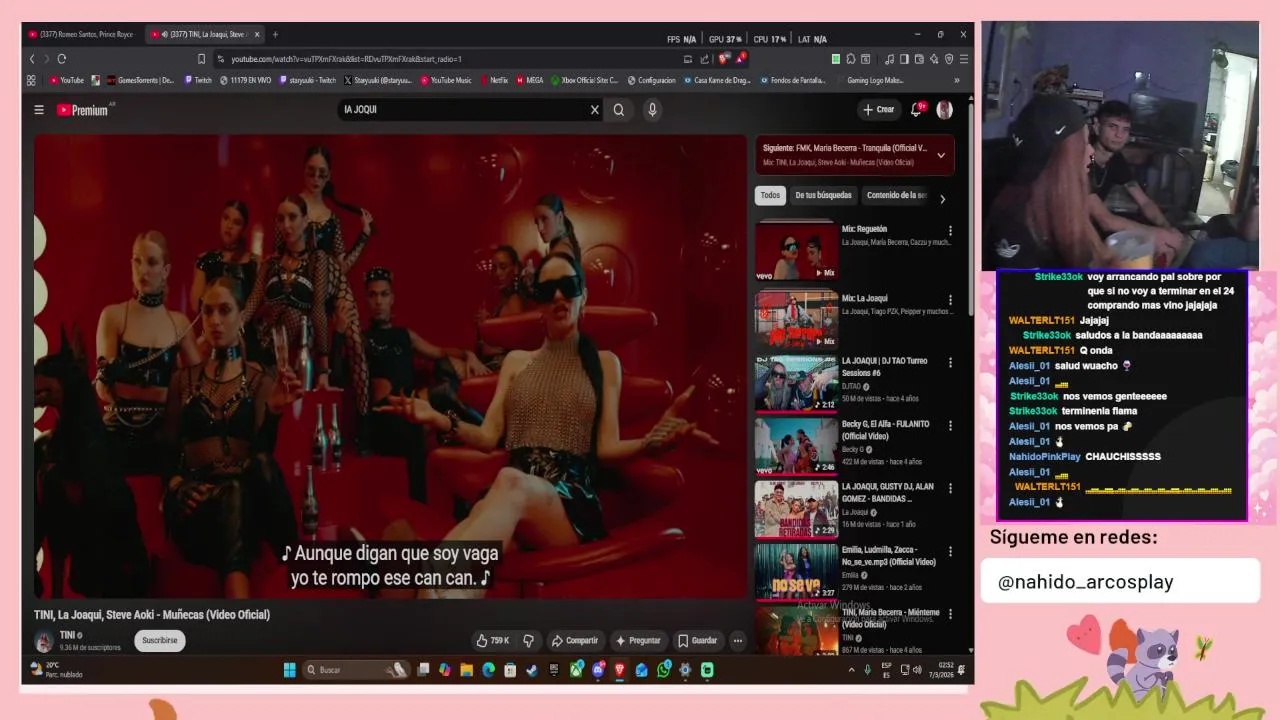Viewport: 1280px width, 720px height.
Task: Clear the search box text
Action: [594, 110]
